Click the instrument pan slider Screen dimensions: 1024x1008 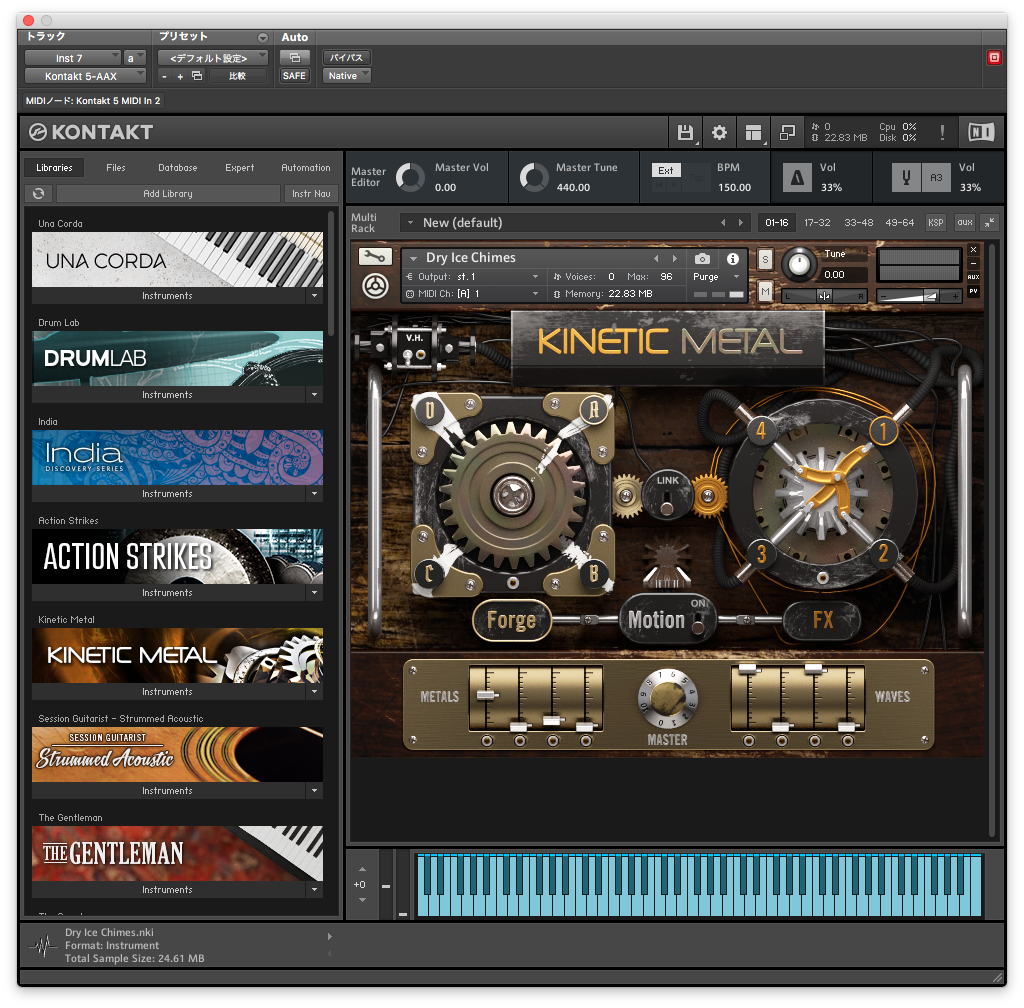(x=824, y=296)
